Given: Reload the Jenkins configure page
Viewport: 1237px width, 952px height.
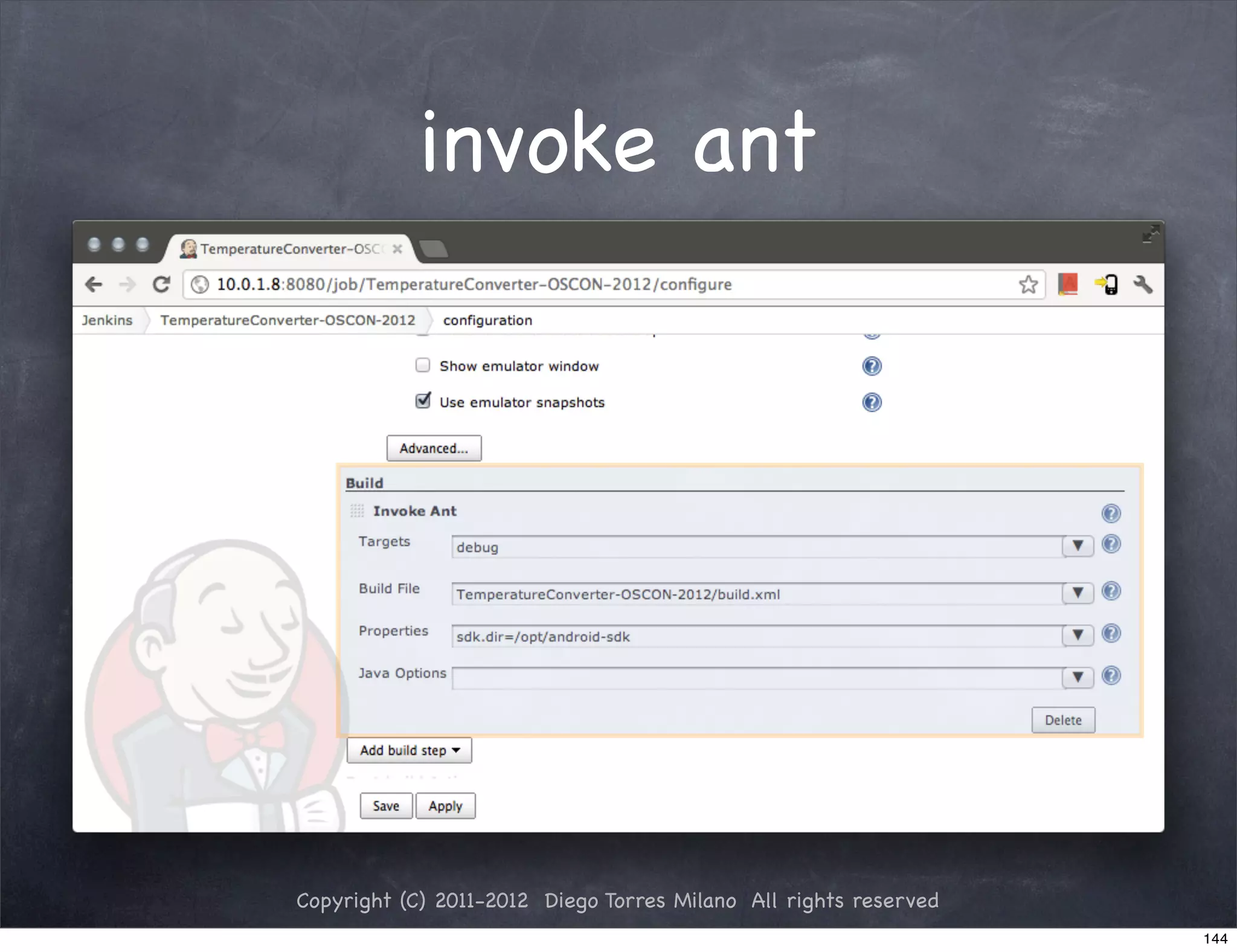Looking at the screenshot, I should coord(161,285).
